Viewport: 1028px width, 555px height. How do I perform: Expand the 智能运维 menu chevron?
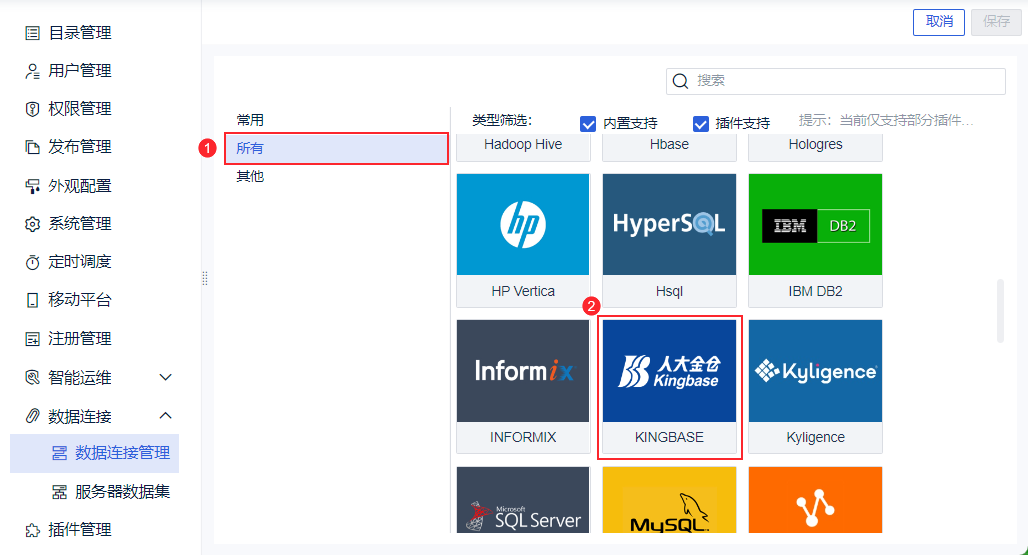click(x=166, y=377)
